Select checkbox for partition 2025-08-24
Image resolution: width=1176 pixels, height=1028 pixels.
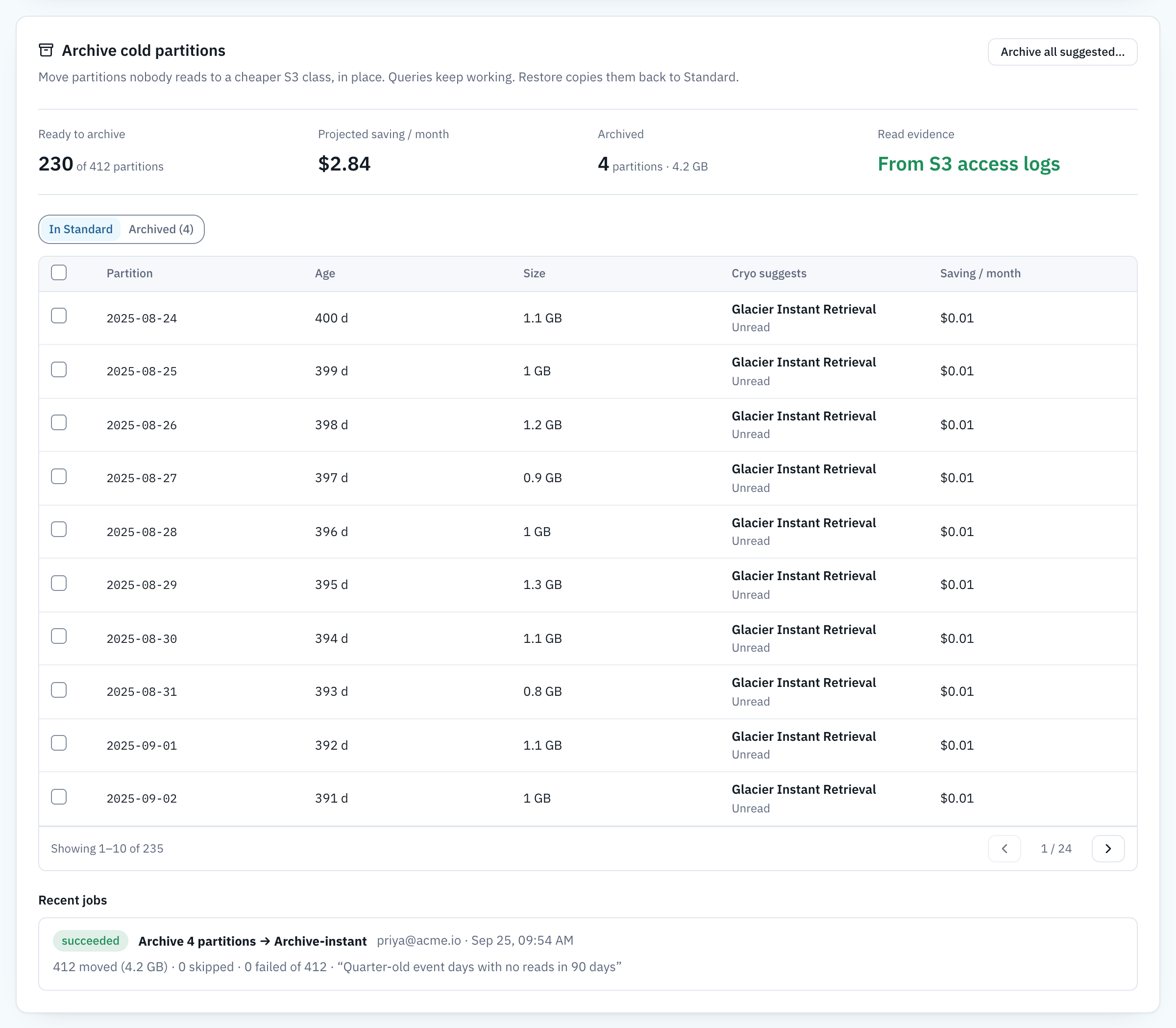pos(58,316)
